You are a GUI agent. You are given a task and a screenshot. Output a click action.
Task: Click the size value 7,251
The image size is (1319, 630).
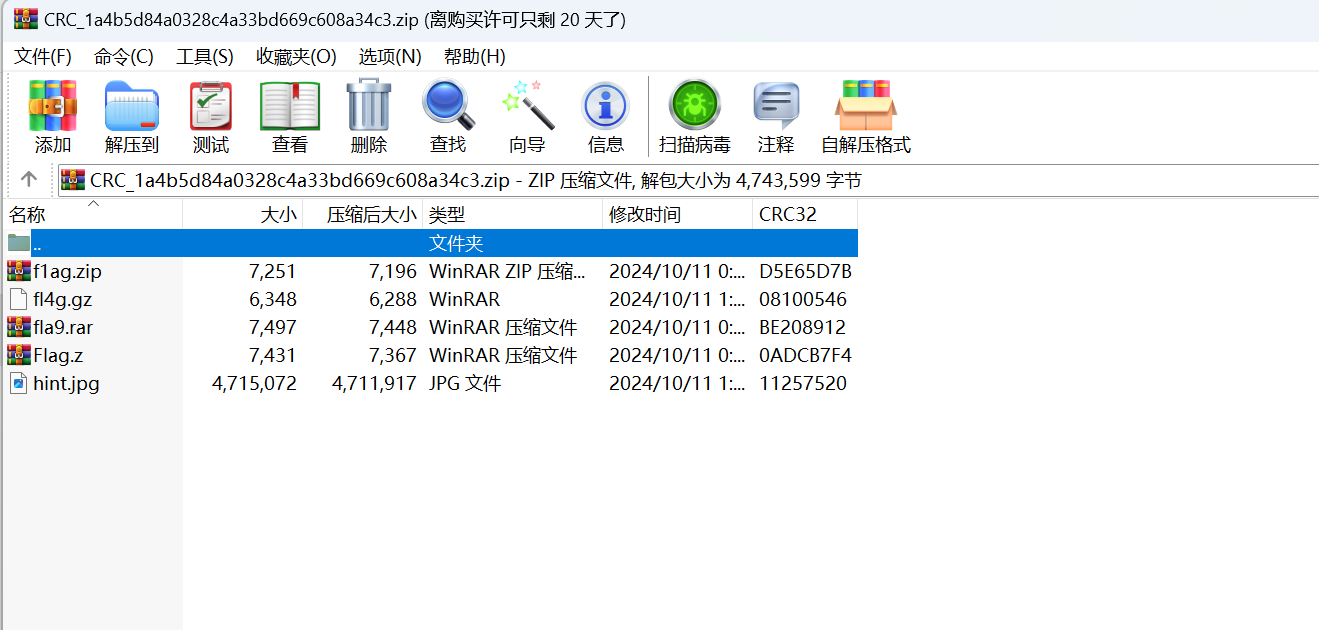coord(273,271)
